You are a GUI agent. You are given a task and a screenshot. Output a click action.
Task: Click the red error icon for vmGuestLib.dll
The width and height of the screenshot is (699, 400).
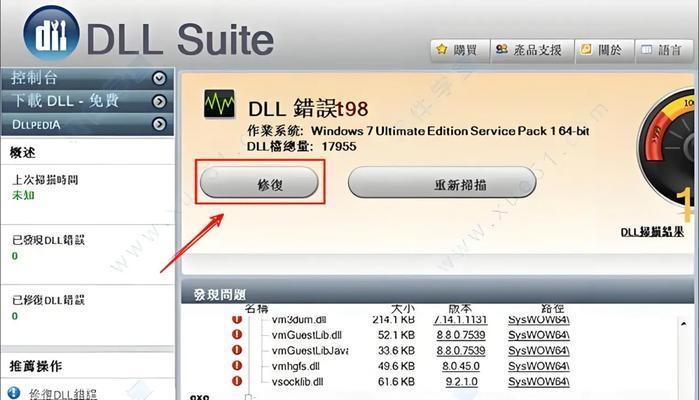click(x=237, y=334)
